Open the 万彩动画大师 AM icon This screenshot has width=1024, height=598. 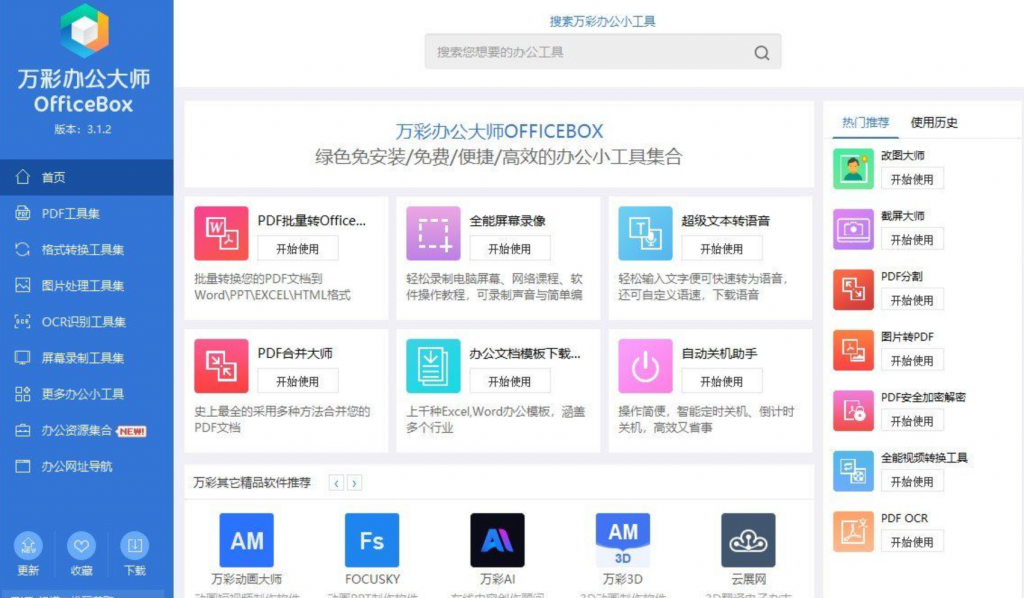tap(247, 540)
